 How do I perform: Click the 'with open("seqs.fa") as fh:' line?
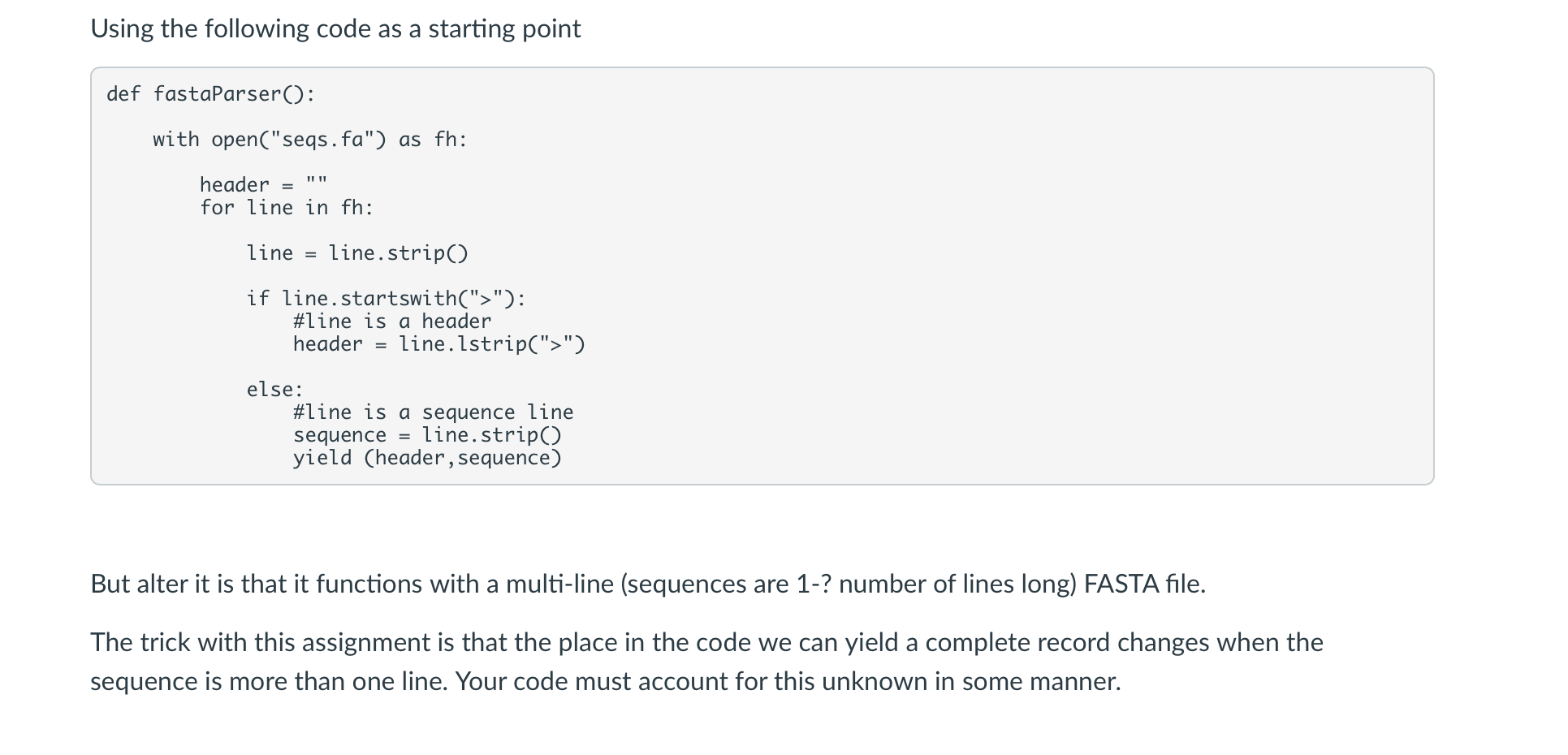tap(309, 140)
